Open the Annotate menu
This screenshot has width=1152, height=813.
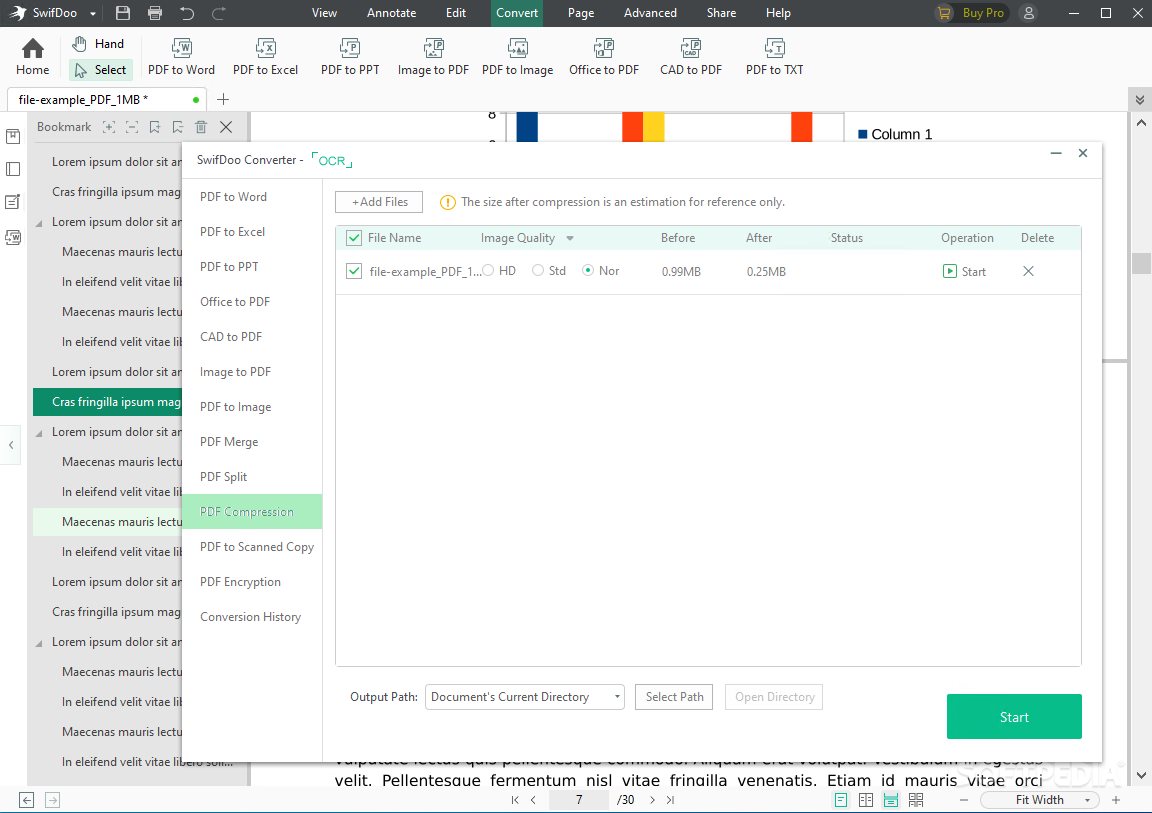(392, 13)
